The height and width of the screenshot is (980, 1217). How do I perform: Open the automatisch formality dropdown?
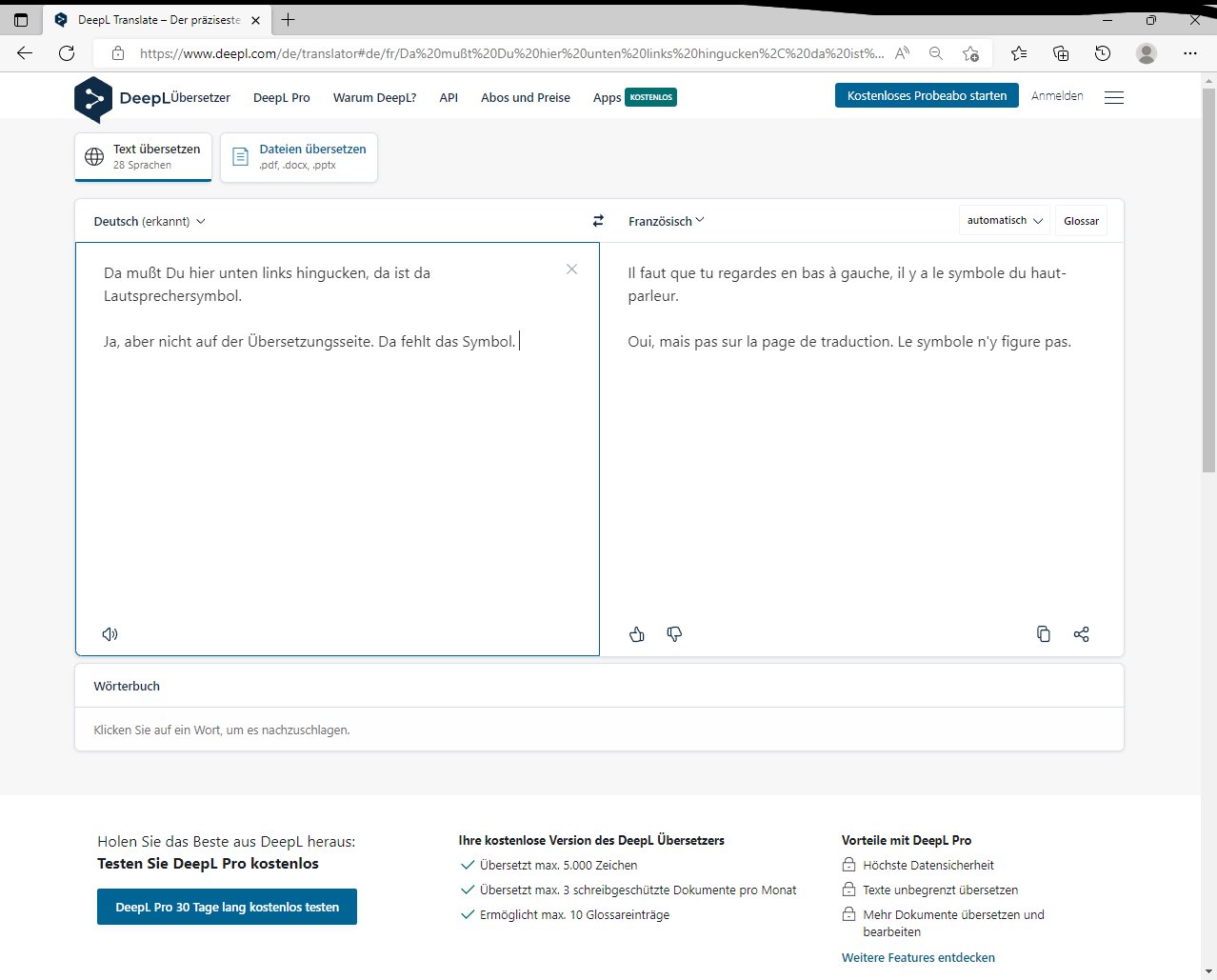point(1005,220)
